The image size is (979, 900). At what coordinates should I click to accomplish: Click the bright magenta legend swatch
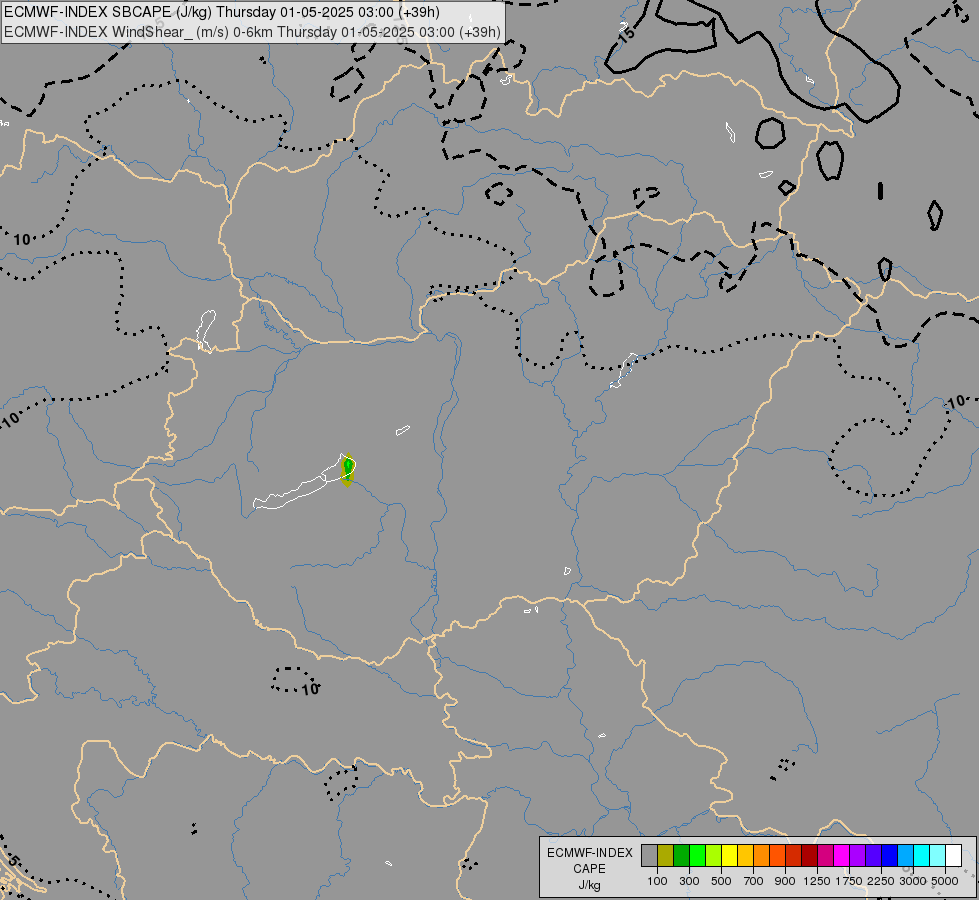coord(841,856)
